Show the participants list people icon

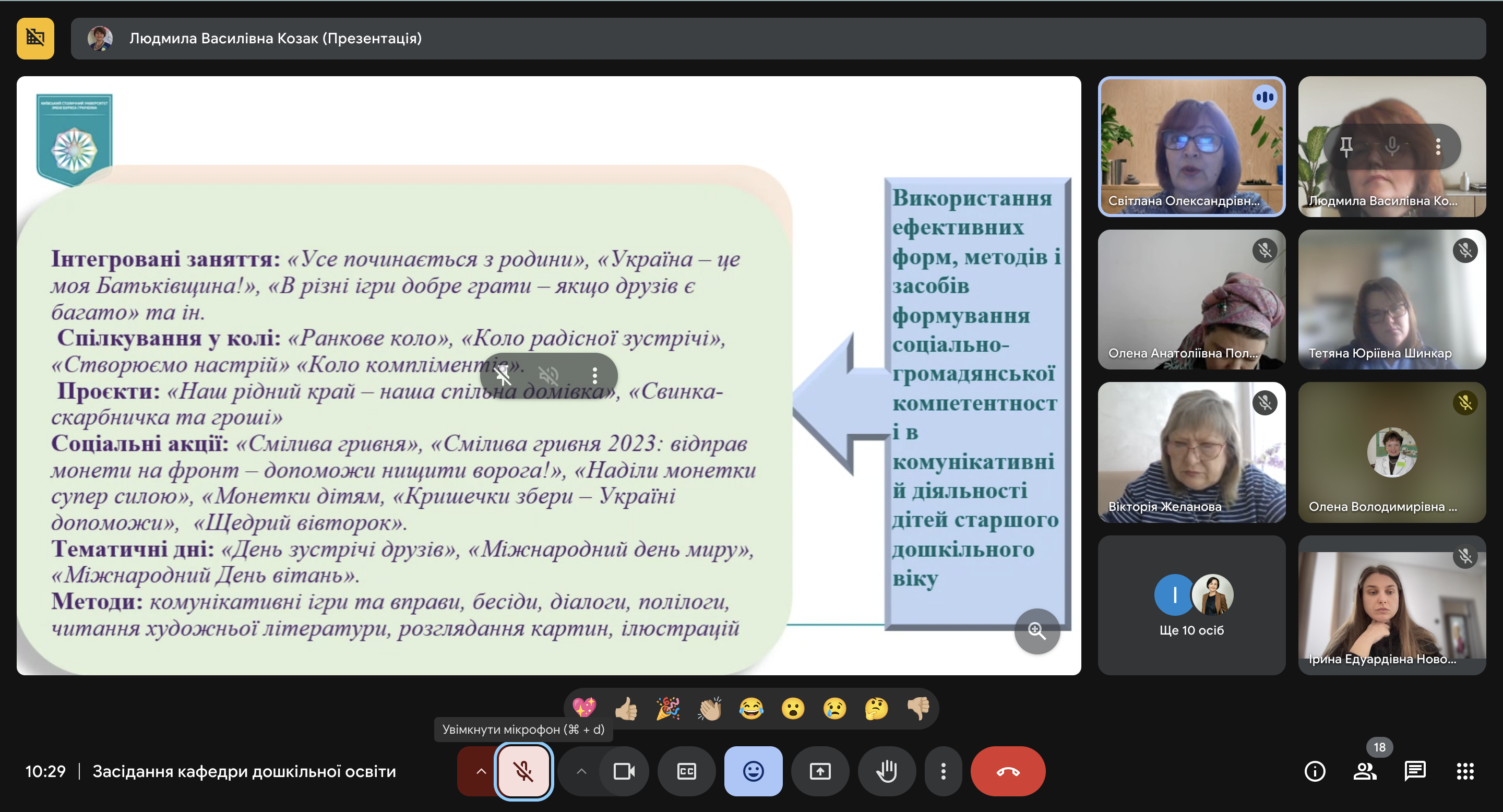point(1364,771)
